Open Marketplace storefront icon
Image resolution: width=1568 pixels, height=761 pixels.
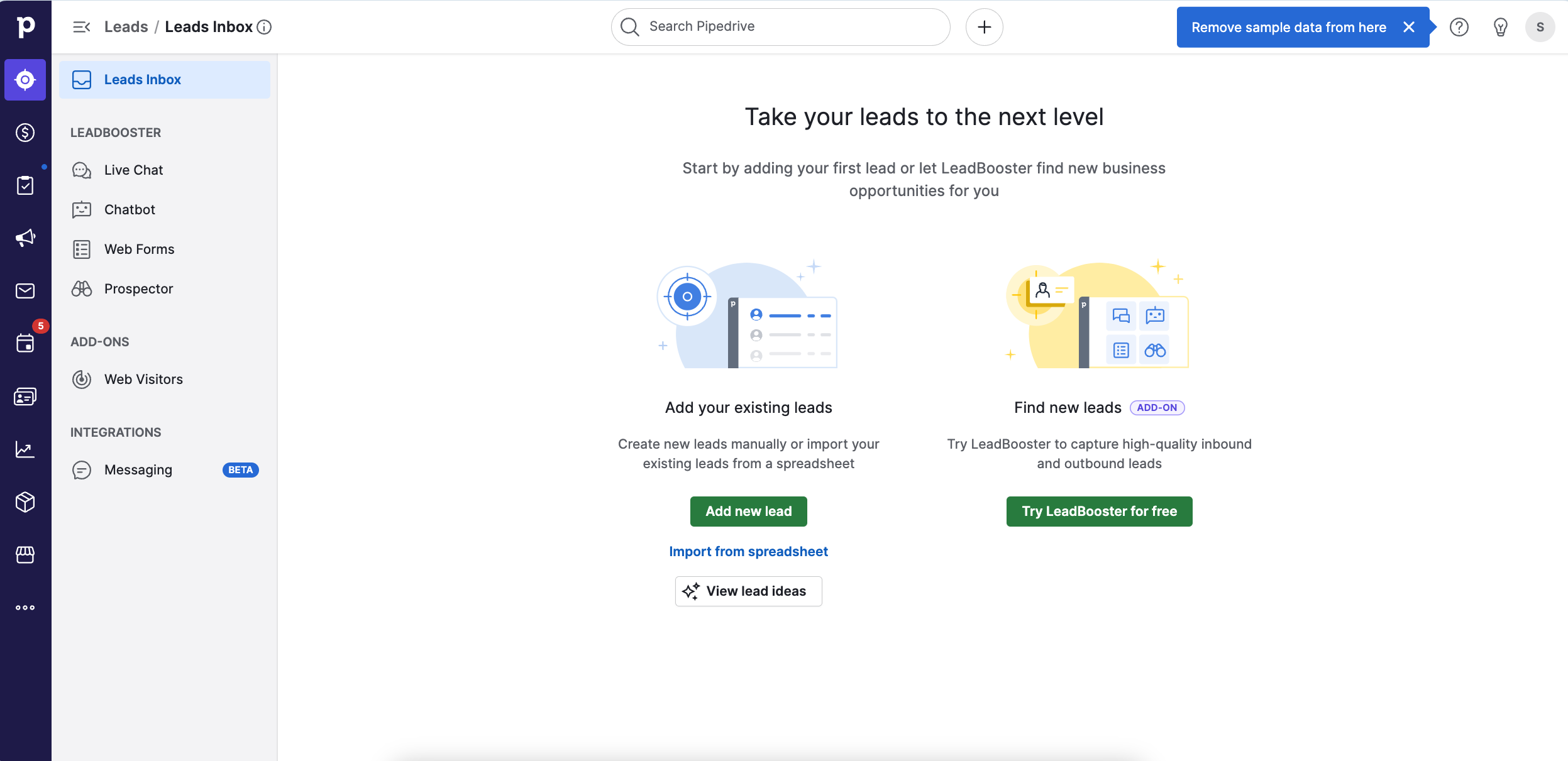pos(25,555)
